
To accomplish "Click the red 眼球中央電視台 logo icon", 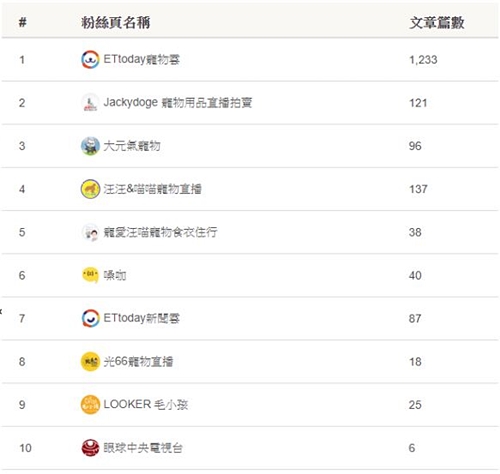I will point(90,448).
